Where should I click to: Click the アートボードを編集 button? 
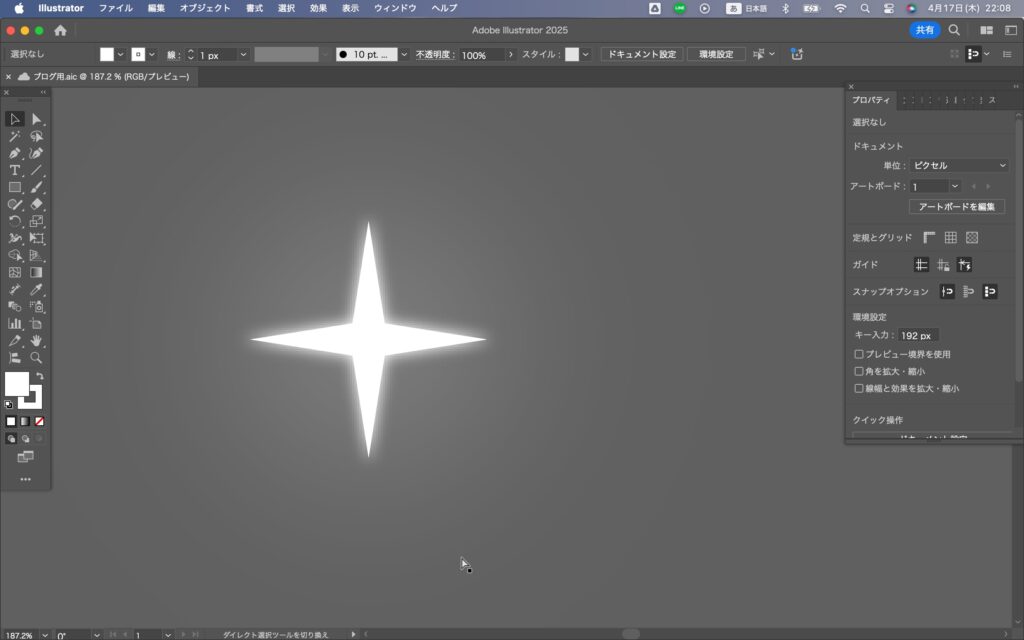click(x=957, y=206)
